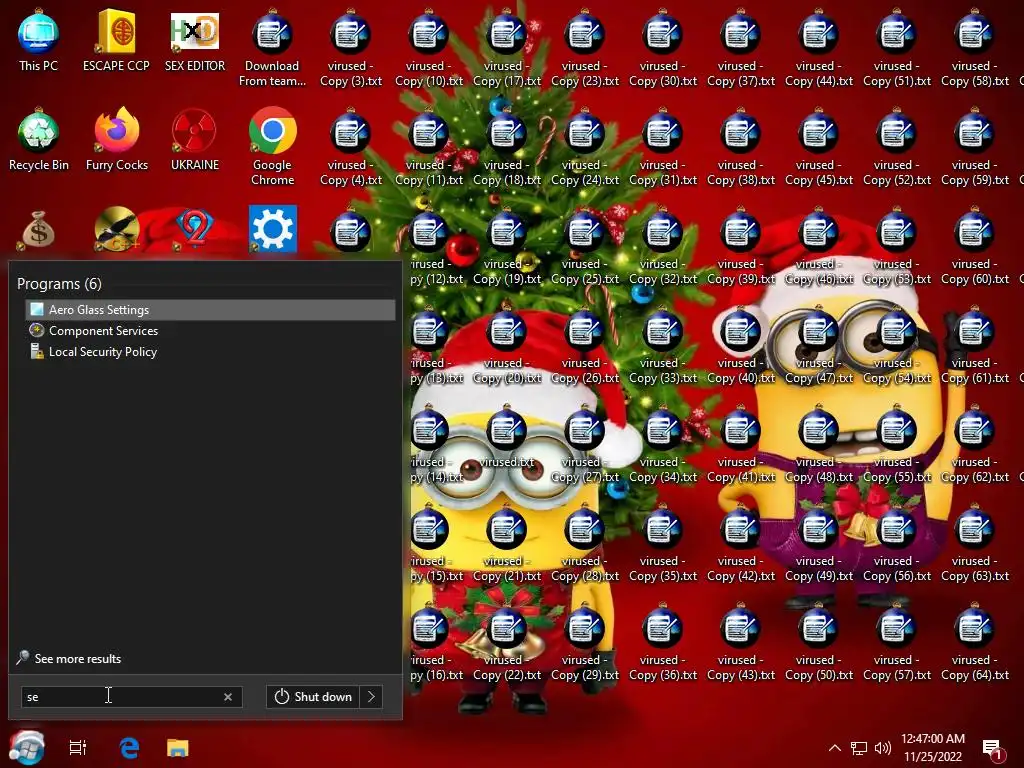The height and width of the screenshot is (768, 1024).
Task: Launch Google Chrome from the desktop
Action: 272,147
